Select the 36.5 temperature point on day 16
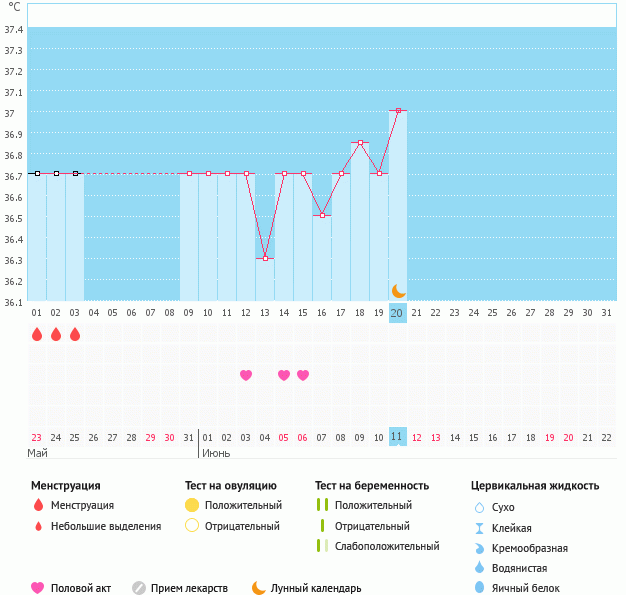 click(x=322, y=215)
